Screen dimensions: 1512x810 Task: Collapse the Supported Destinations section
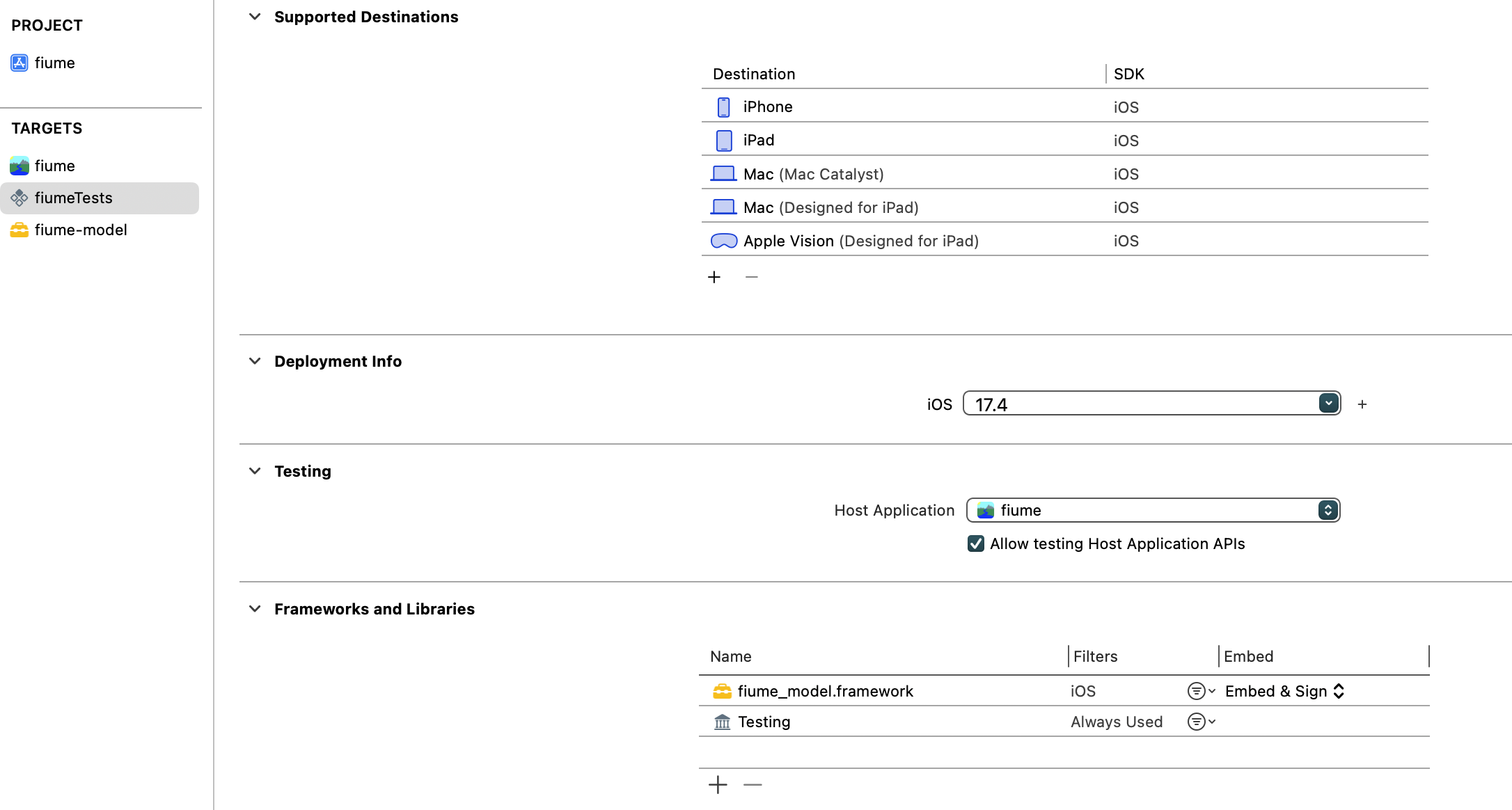255,17
